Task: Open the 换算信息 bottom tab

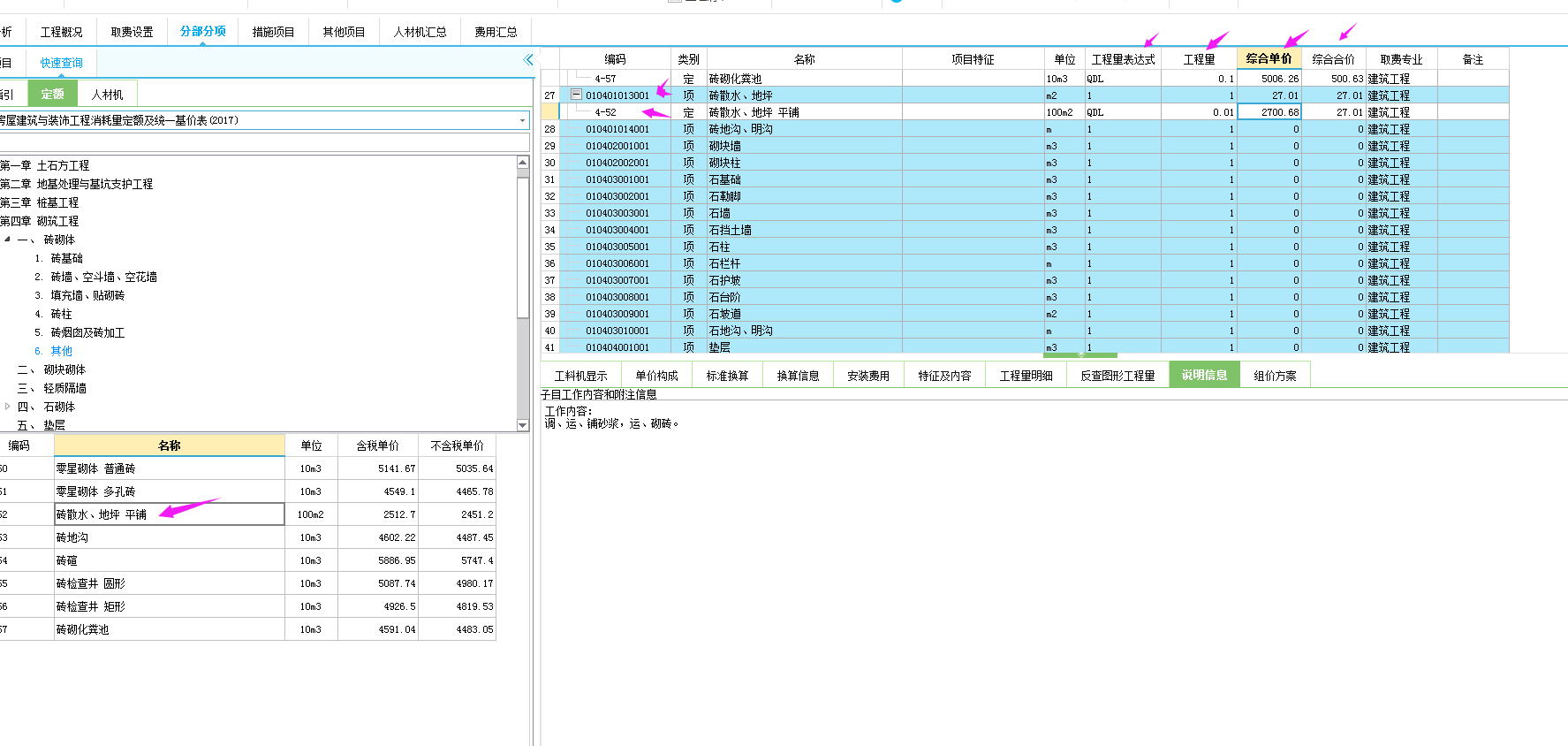Action: pyautogui.click(x=798, y=376)
